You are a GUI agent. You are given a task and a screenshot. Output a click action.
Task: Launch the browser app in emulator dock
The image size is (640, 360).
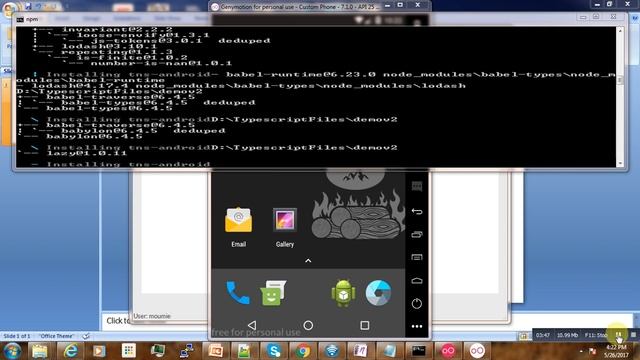(x=378, y=293)
